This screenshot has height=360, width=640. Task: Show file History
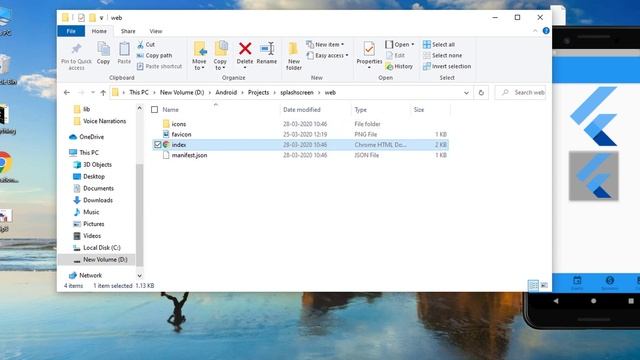pos(399,66)
